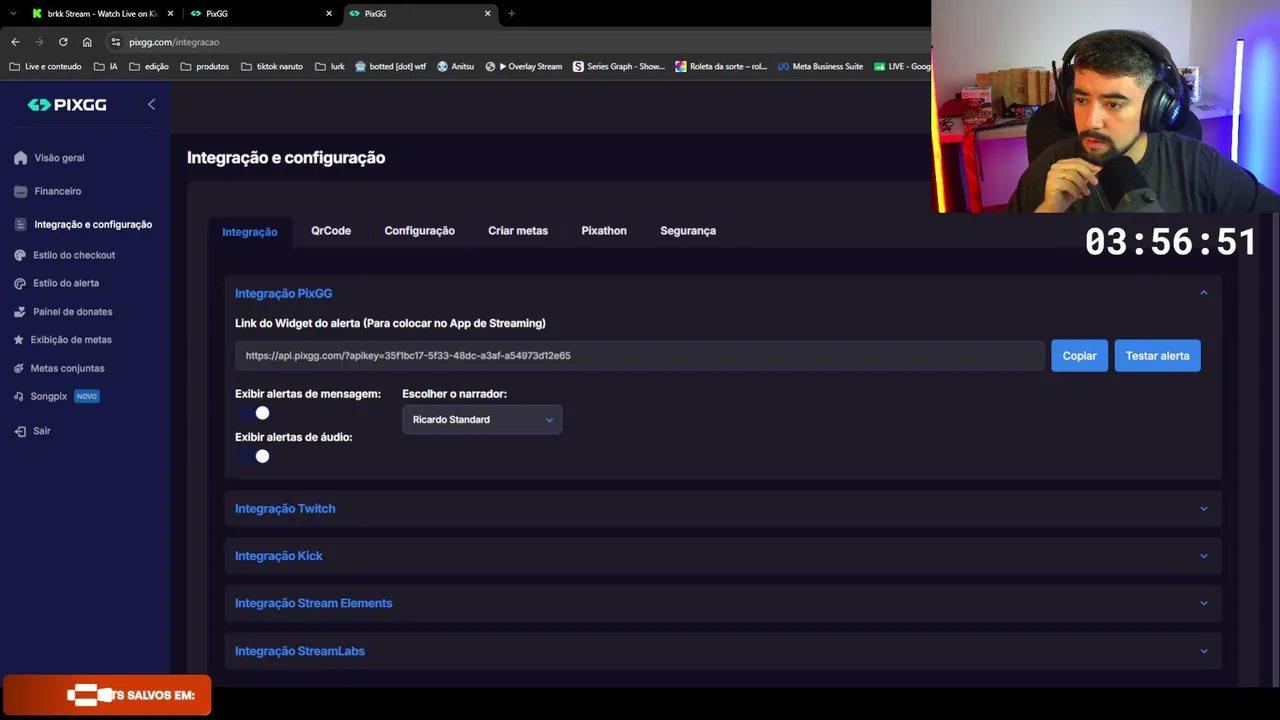Open the 'Live e conteudo' bookmark folder

pyautogui.click(x=45, y=67)
